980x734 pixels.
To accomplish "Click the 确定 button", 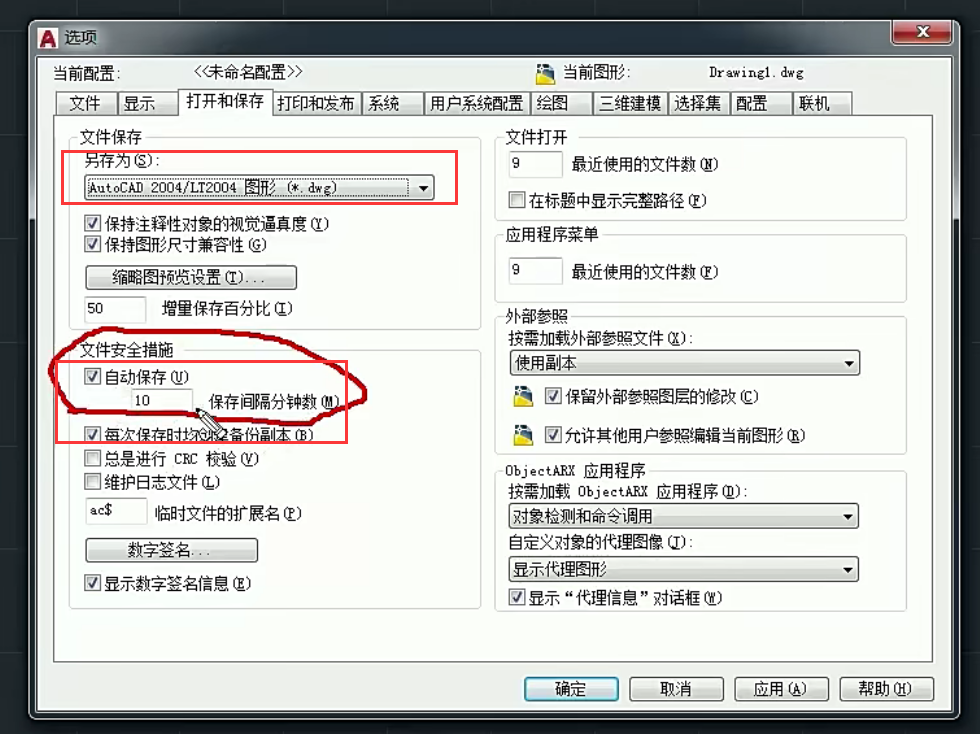I will (x=571, y=689).
